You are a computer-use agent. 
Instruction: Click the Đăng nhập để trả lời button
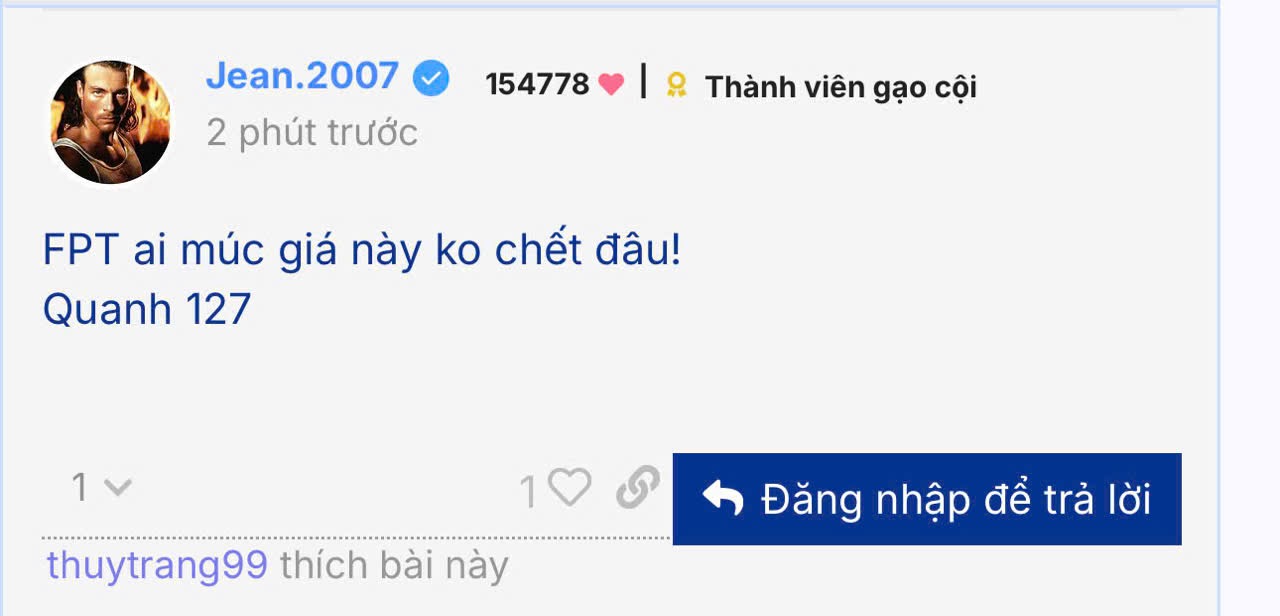coord(927,499)
